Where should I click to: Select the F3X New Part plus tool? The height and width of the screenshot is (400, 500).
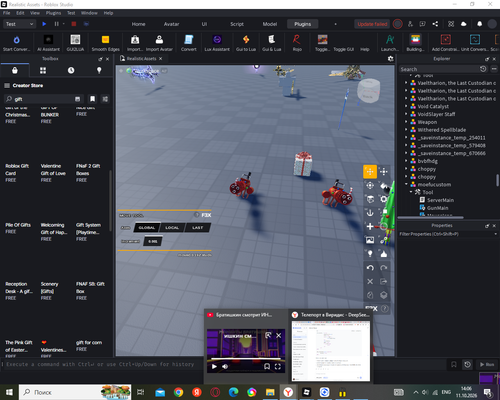pos(370,227)
